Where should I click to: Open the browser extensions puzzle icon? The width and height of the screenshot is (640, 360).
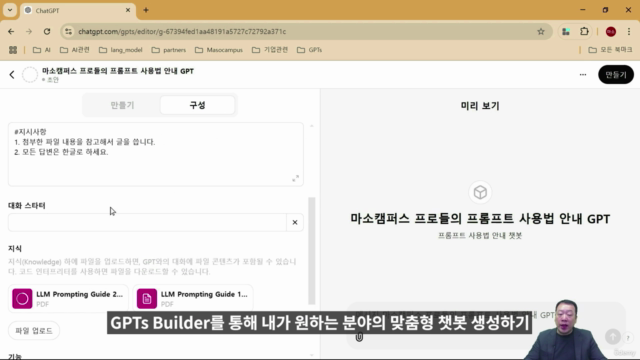click(584, 31)
